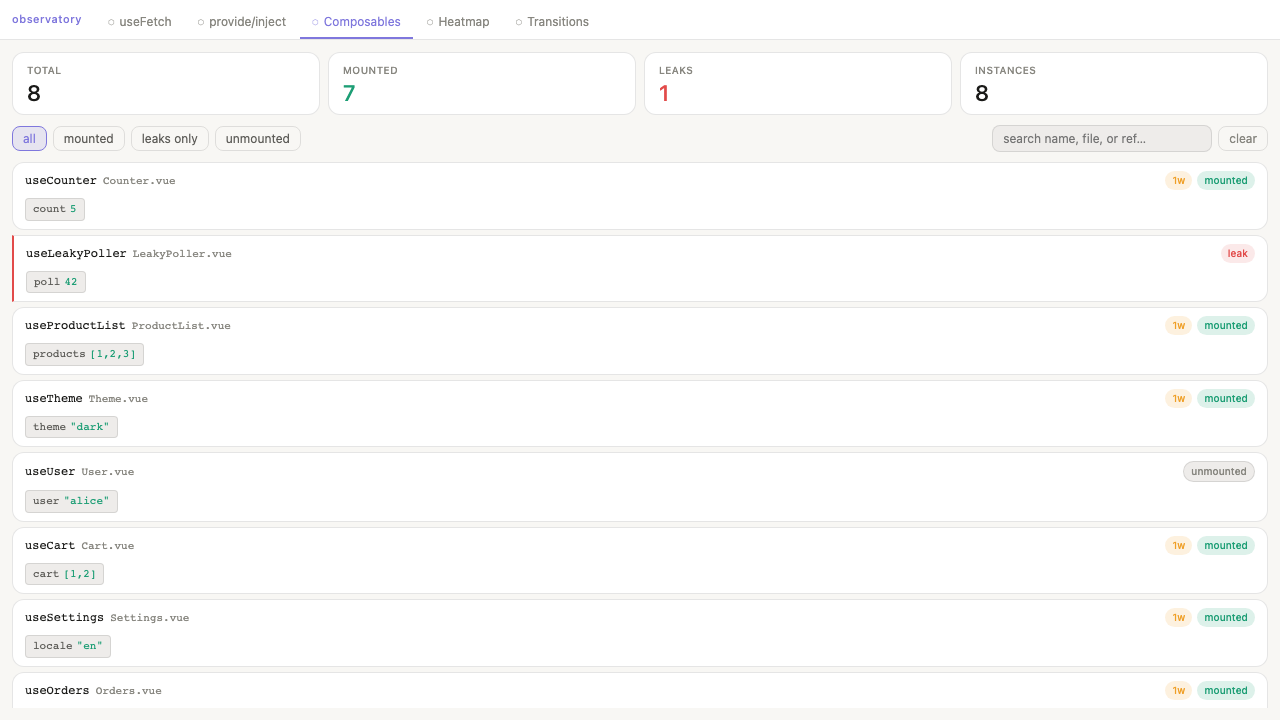Click the status dot beside useFetch tab
Screen dimensions: 1280x720
point(110,21)
